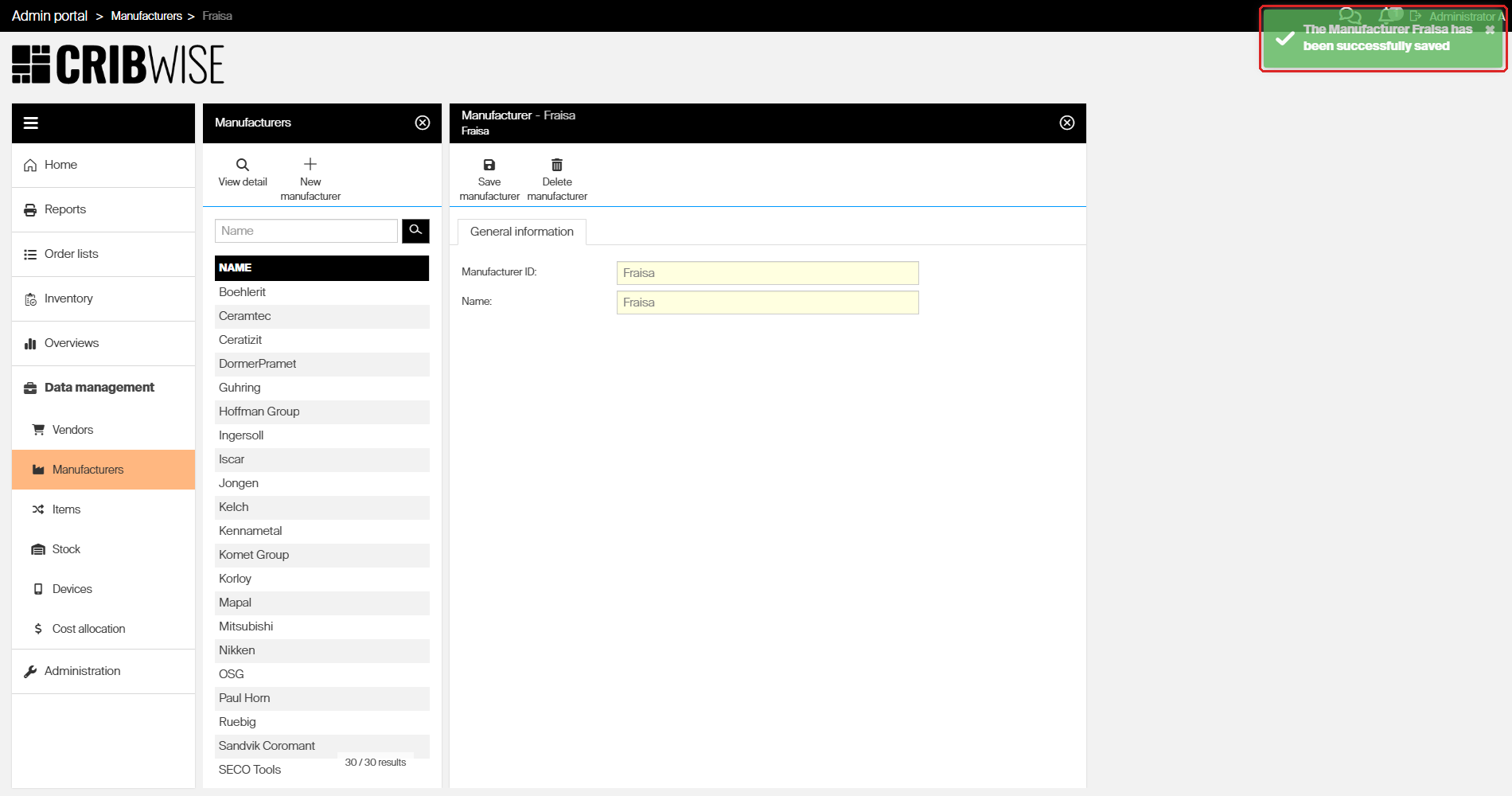Switch to the General information tab
Screen dimensions: 1512x796
pyautogui.click(x=522, y=232)
